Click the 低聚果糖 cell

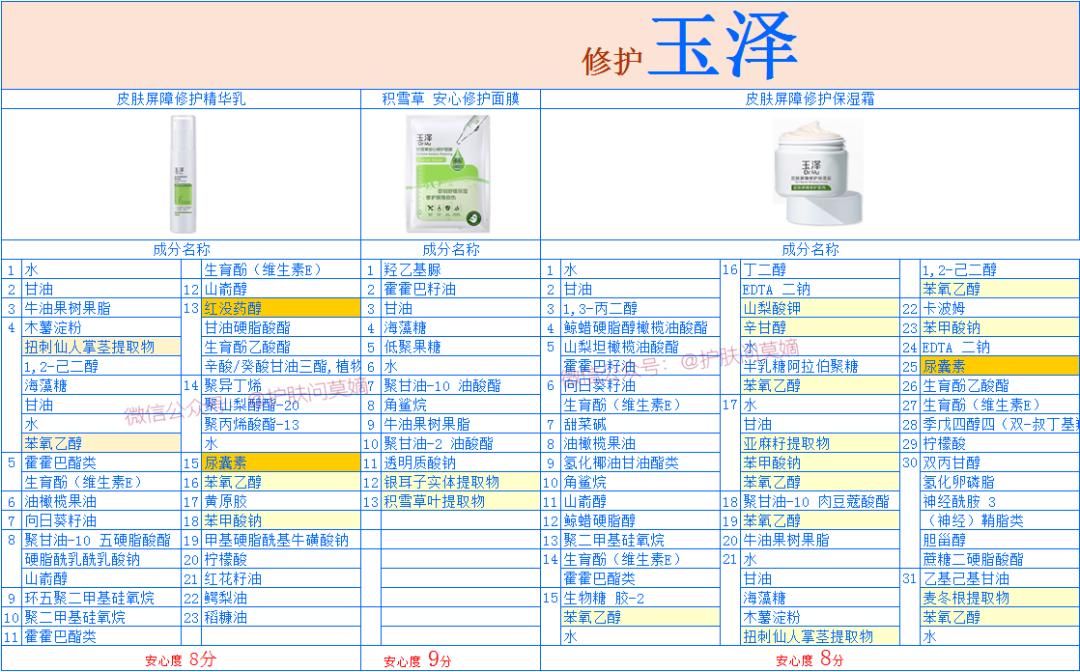461,346
